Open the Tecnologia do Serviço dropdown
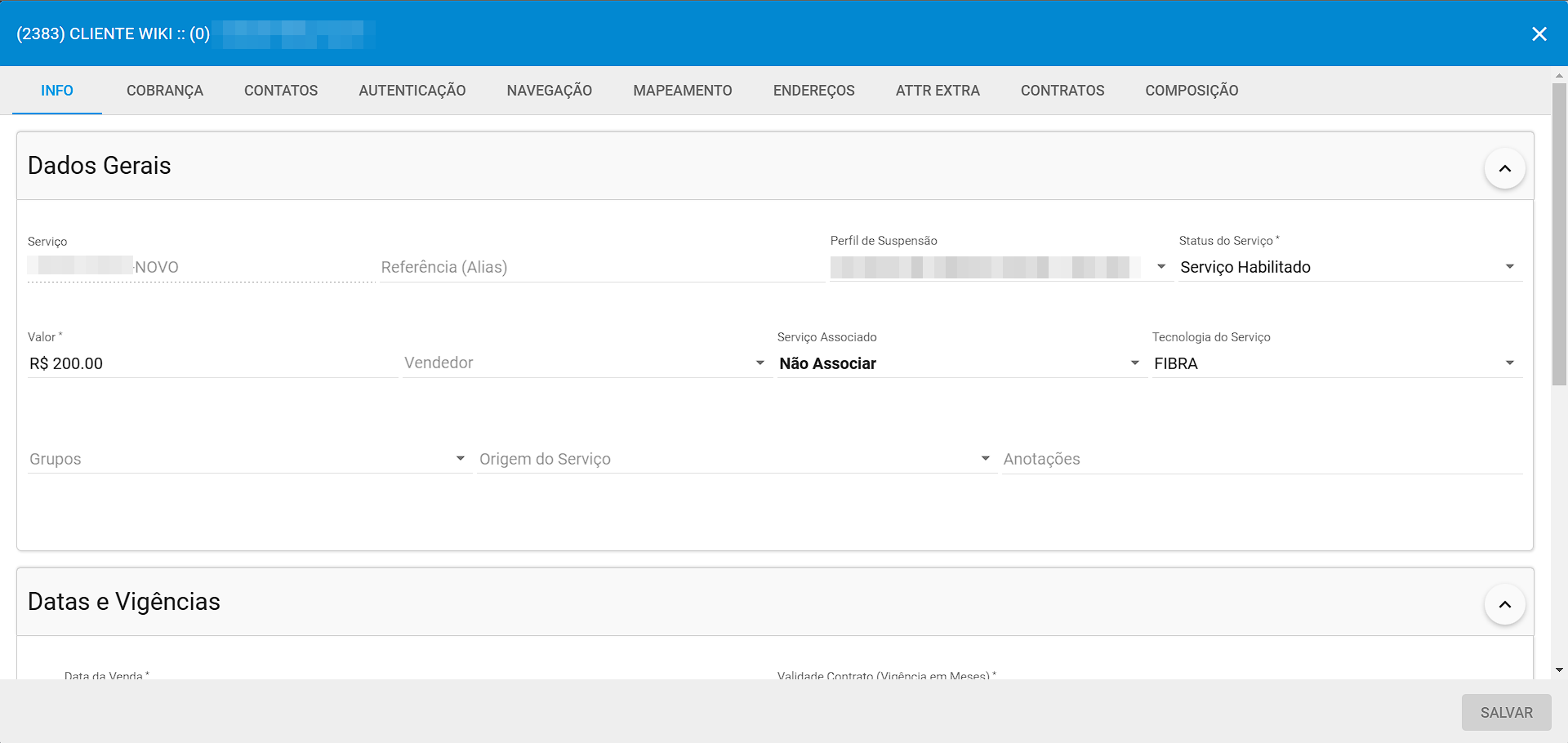 [1337, 363]
